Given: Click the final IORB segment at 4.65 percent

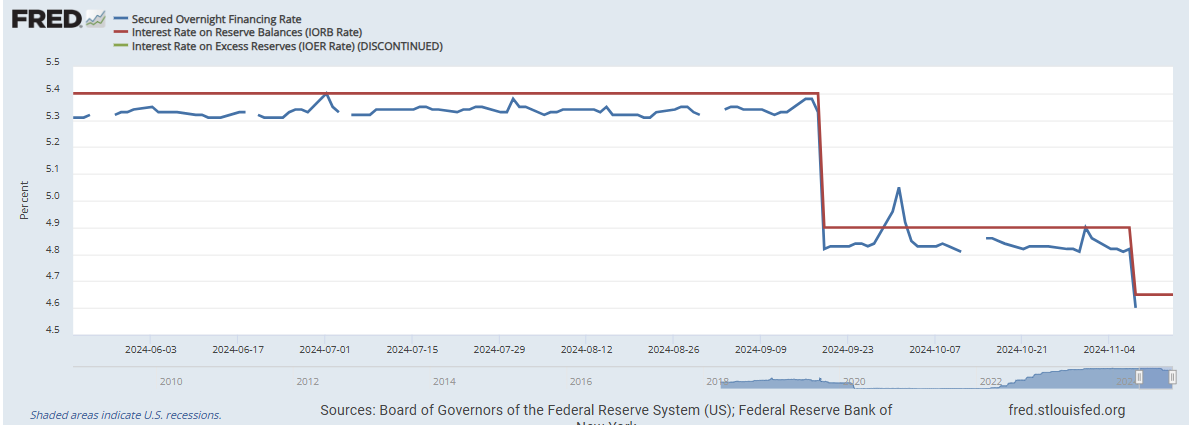Looking at the screenshot, I should coord(1153,294).
